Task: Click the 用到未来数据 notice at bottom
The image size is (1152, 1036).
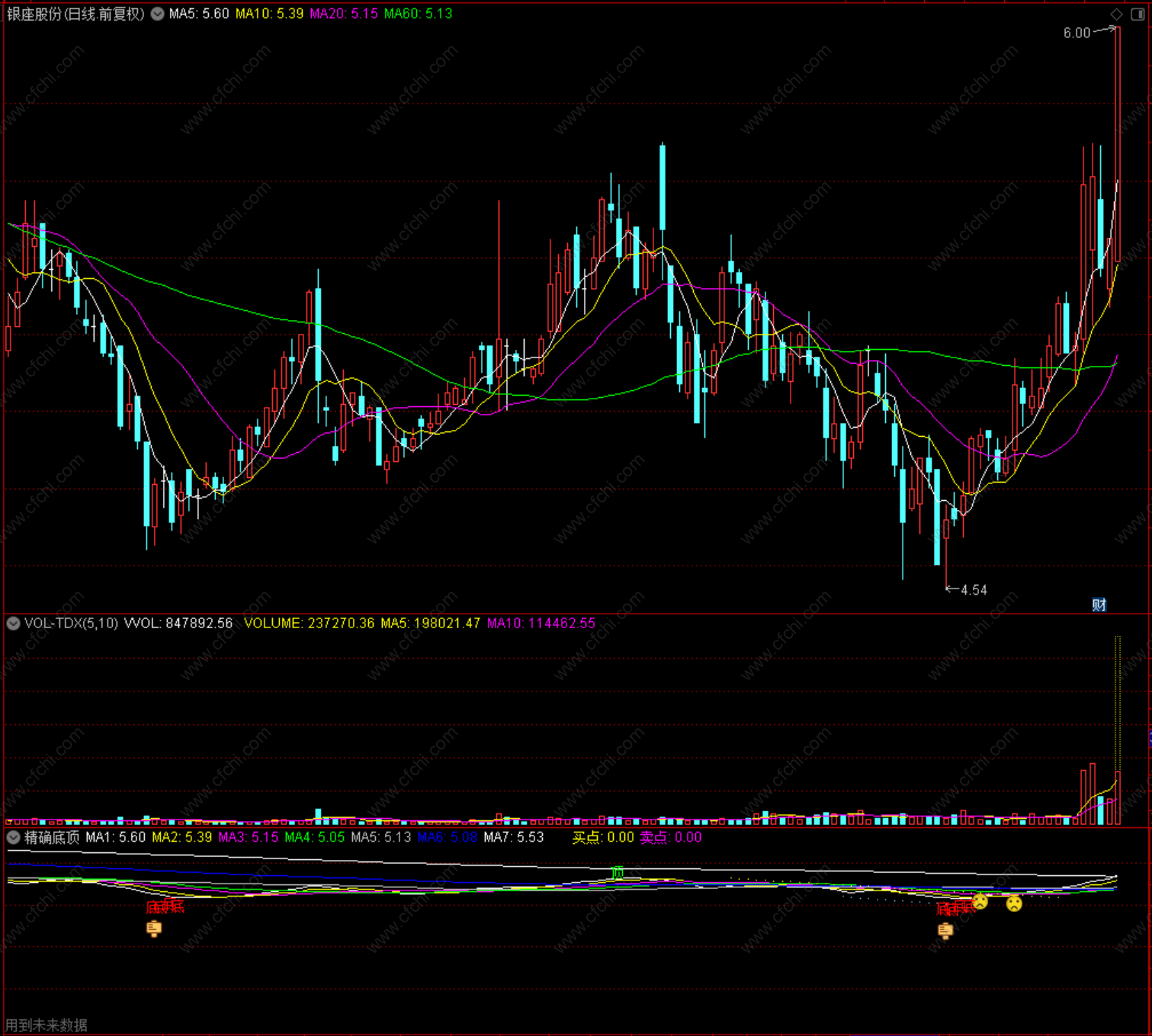Action: (47, 1025)
